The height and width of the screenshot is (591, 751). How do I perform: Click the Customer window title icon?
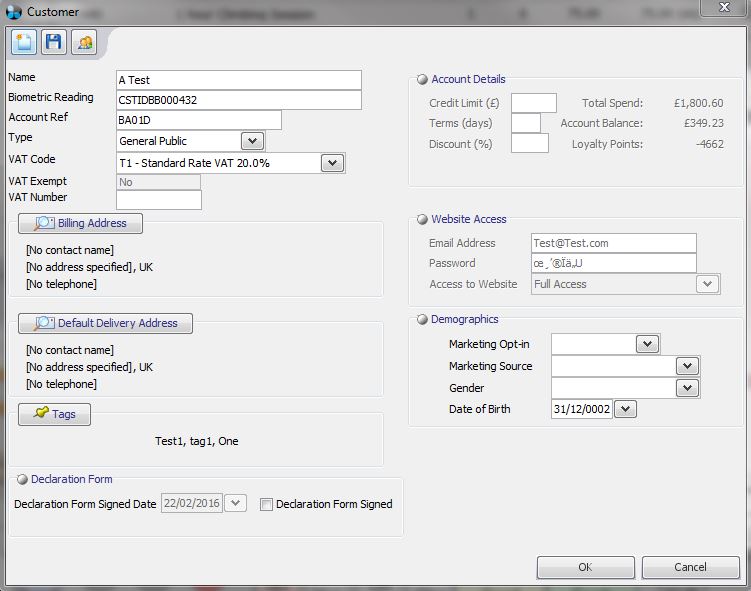(14, 11)
